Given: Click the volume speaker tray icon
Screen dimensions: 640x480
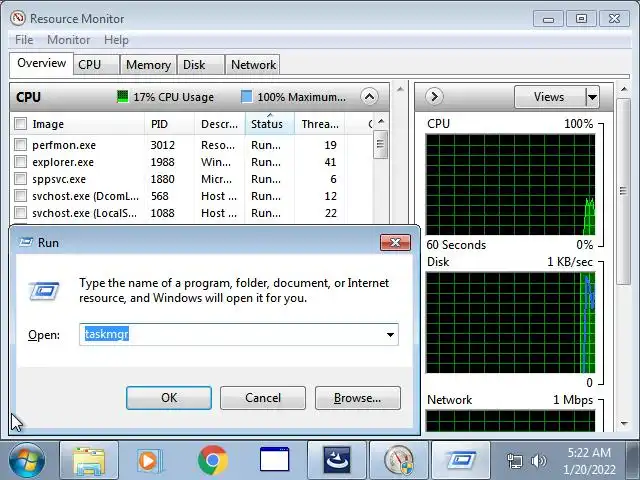Looking at the screenshot, I should coord(538,461).
